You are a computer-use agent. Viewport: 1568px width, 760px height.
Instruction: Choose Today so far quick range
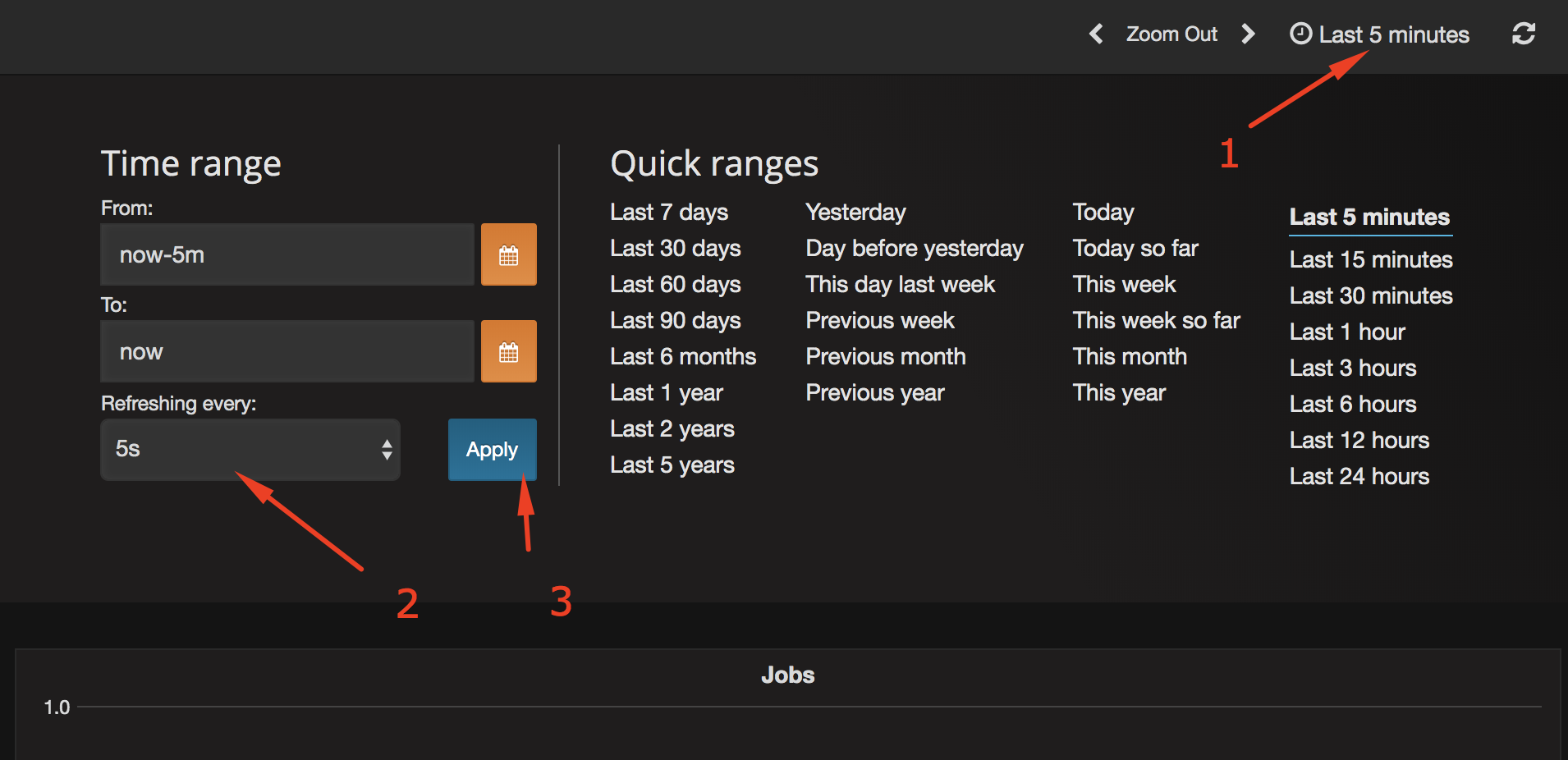pyautogui.click(x=1135, y=248)
